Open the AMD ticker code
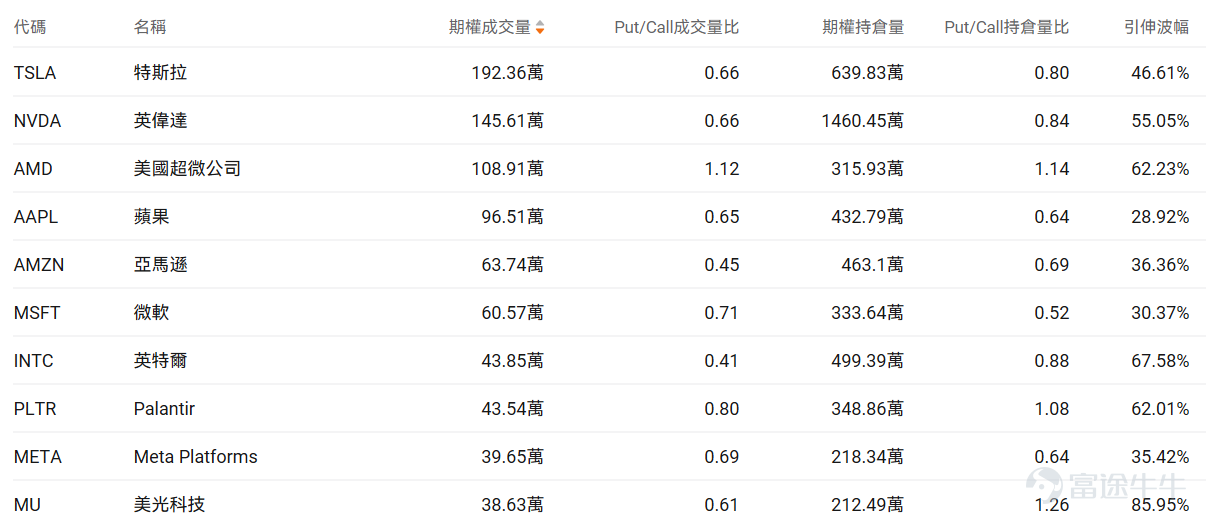The image size is (1206, 522). [33, 169]
